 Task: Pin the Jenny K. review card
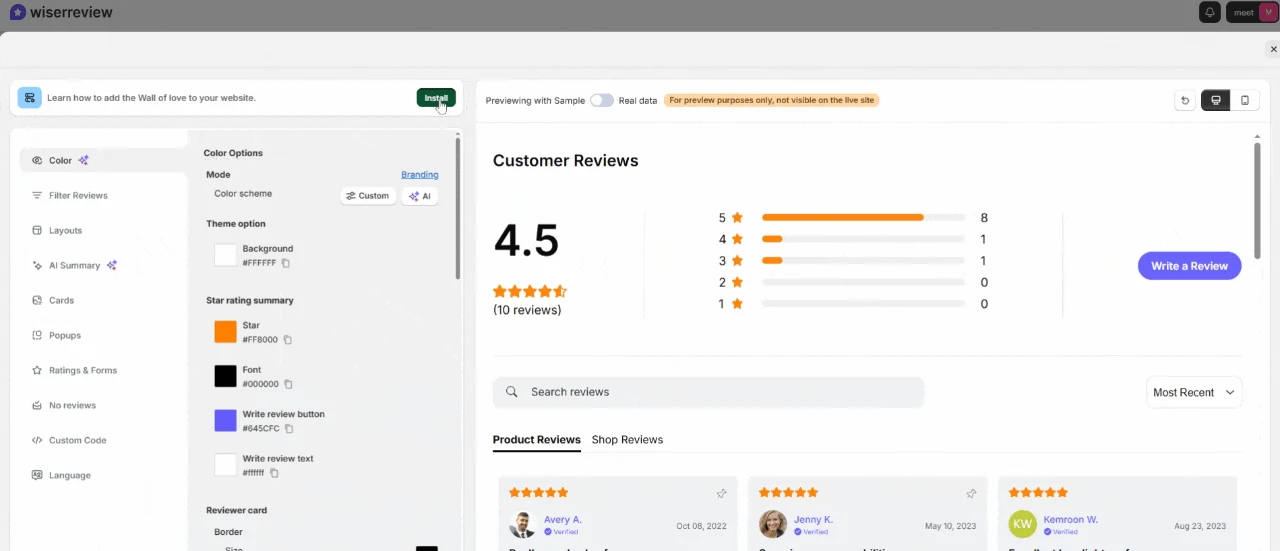pos(971,493)
